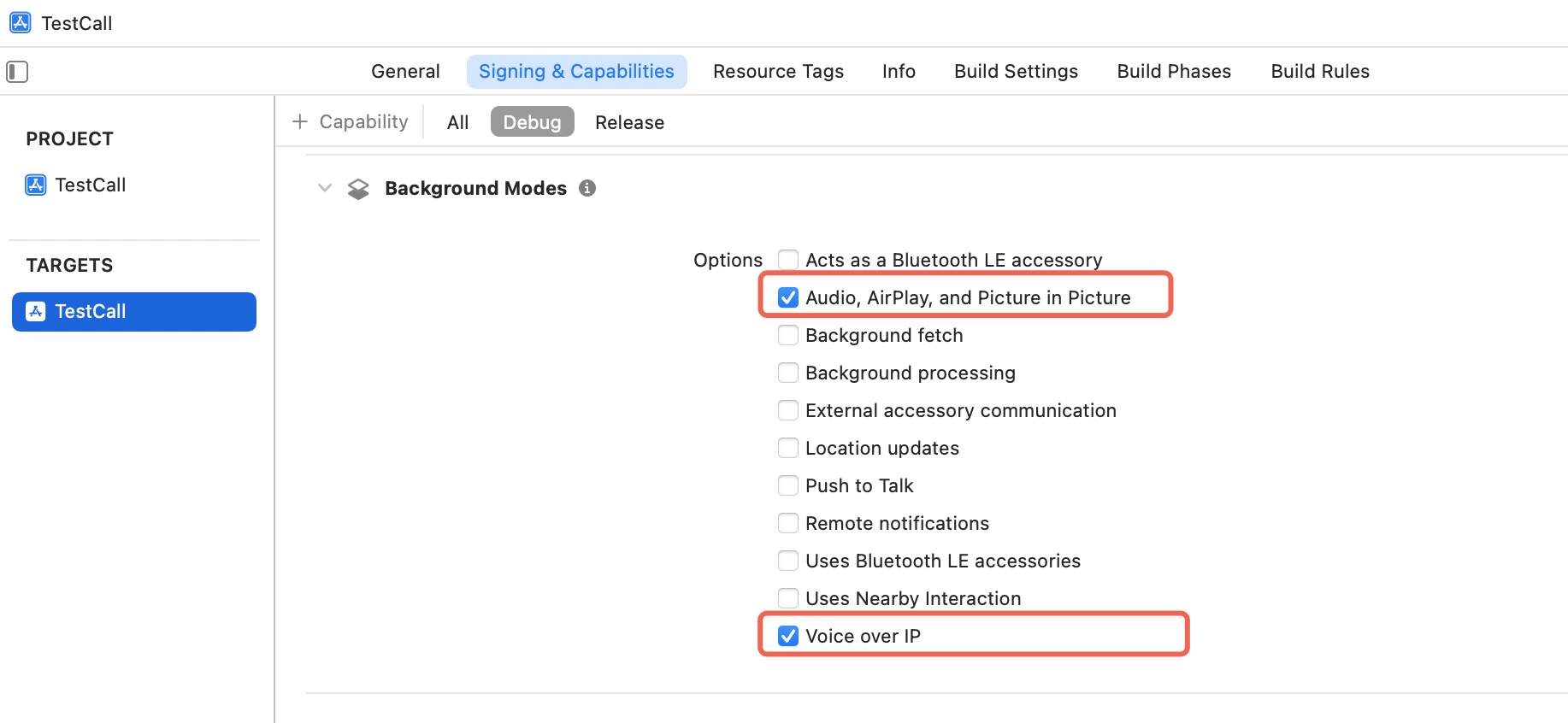
Task: Select the Release configuration filter
Action: (629, 122)
